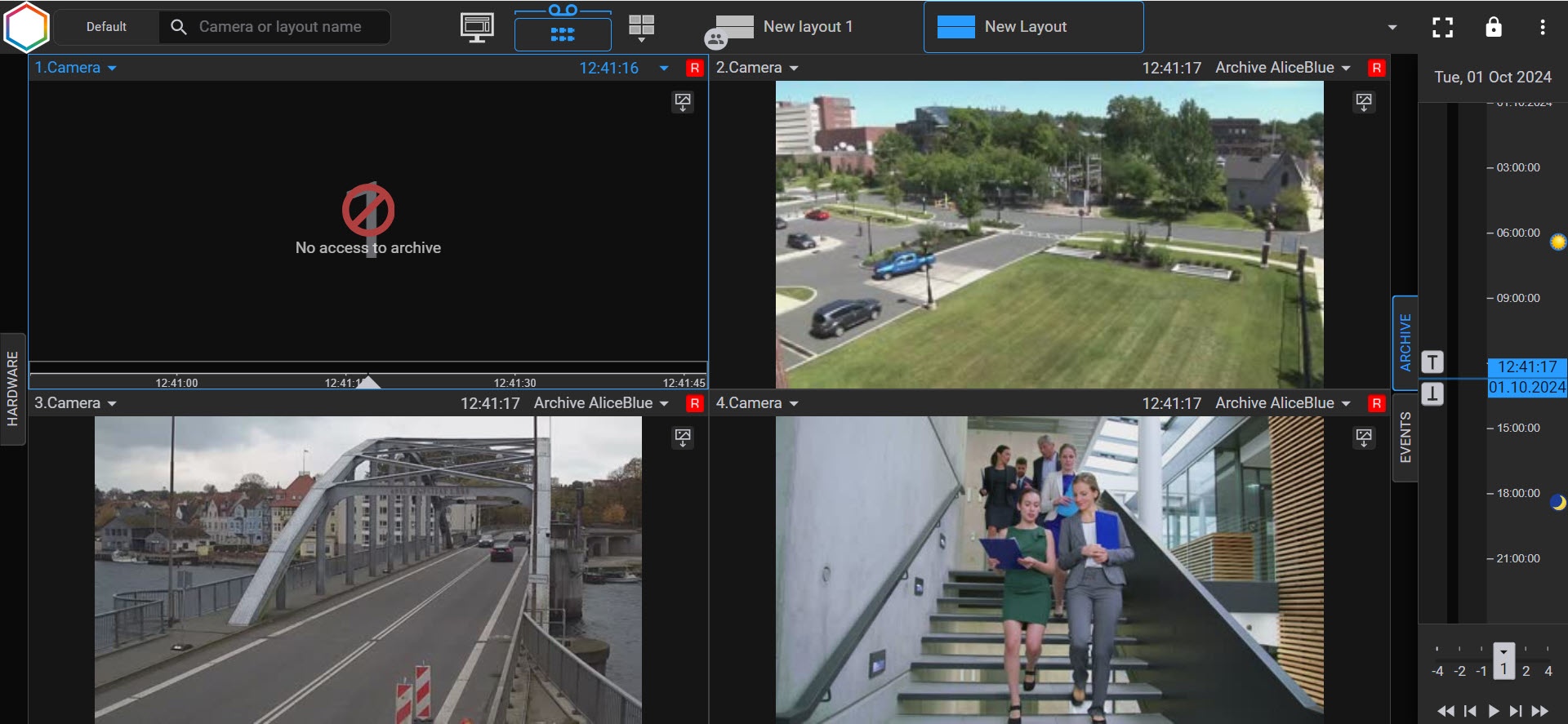Viewport: 1568px width, 724px height.
Task: Export frame from camera 2 tile
Action: click(x=1364, y=102)
